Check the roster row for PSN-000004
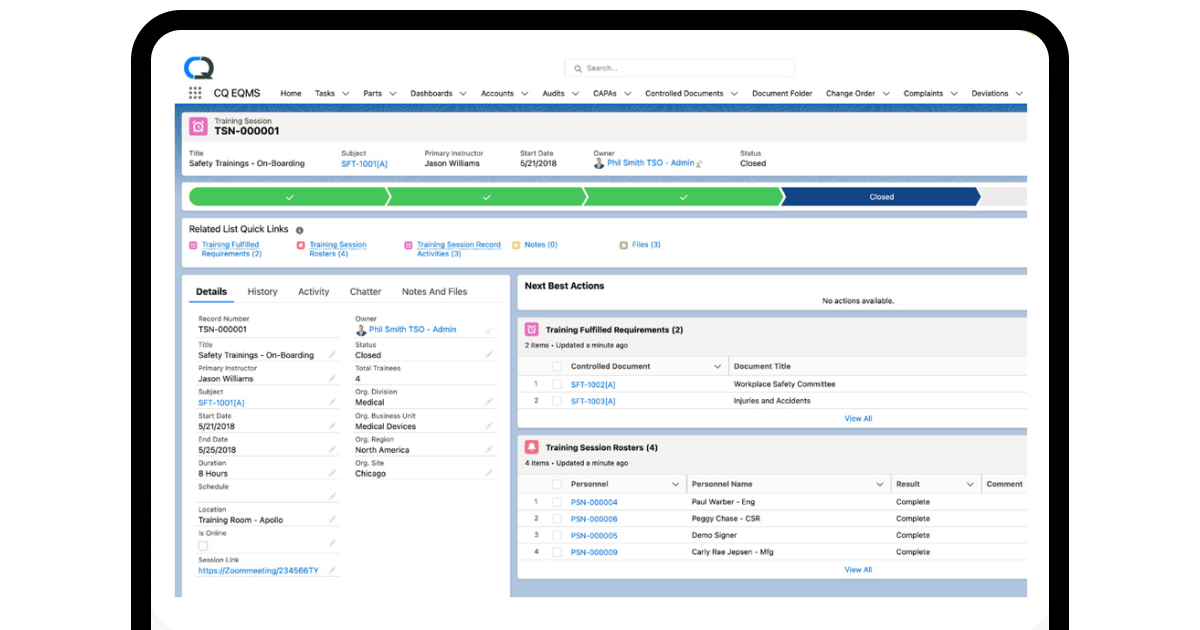 [x=556, y=501]
